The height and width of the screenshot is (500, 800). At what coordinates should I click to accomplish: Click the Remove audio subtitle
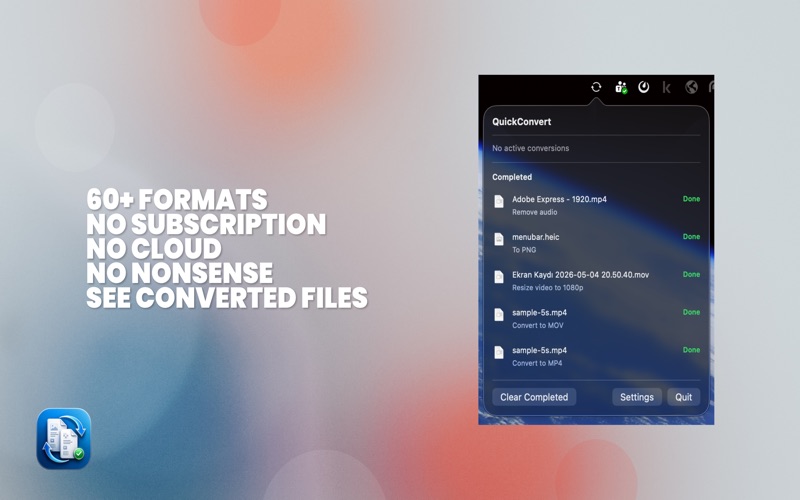tap(535, 212)
